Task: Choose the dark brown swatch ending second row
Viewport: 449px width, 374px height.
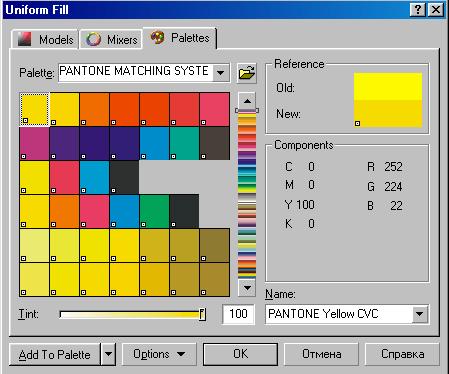Action: tap(215, 143)
